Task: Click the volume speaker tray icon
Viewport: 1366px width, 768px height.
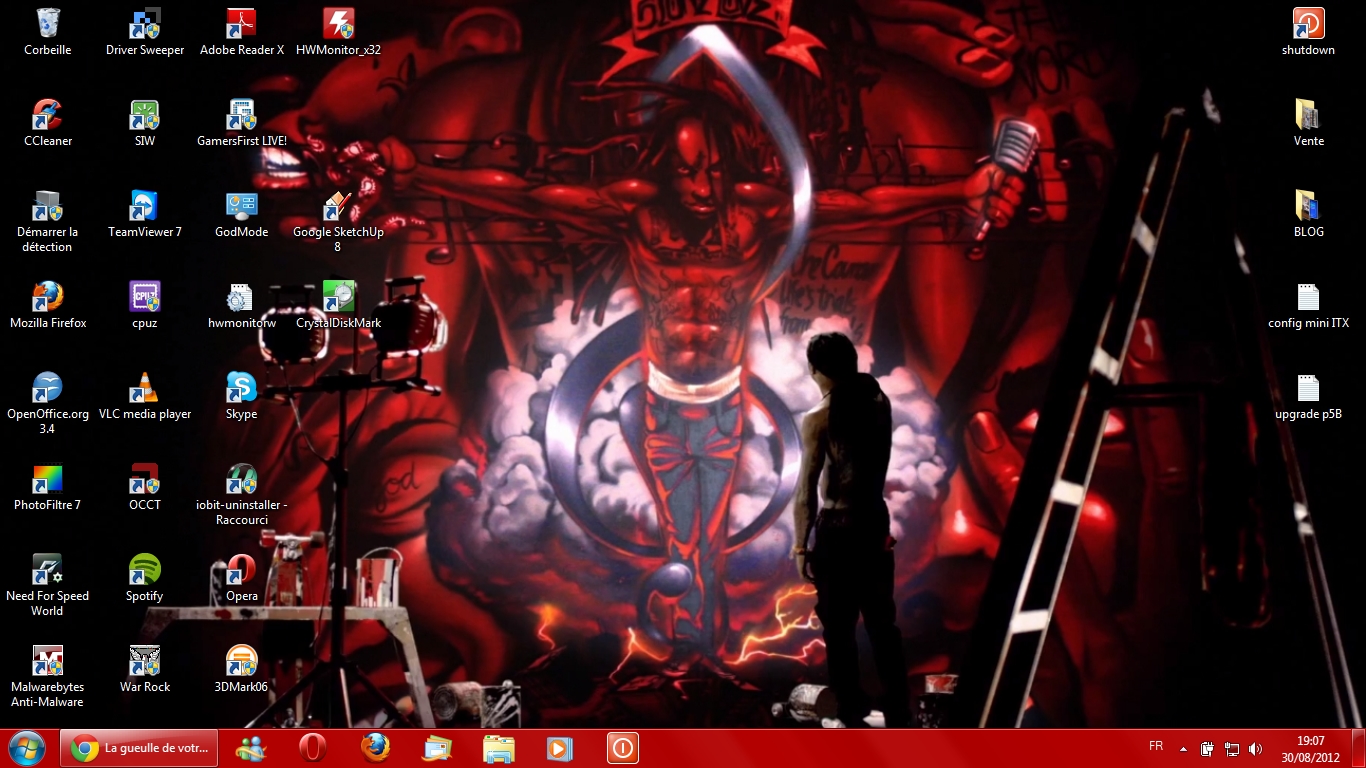Action: click(1256, 748)
